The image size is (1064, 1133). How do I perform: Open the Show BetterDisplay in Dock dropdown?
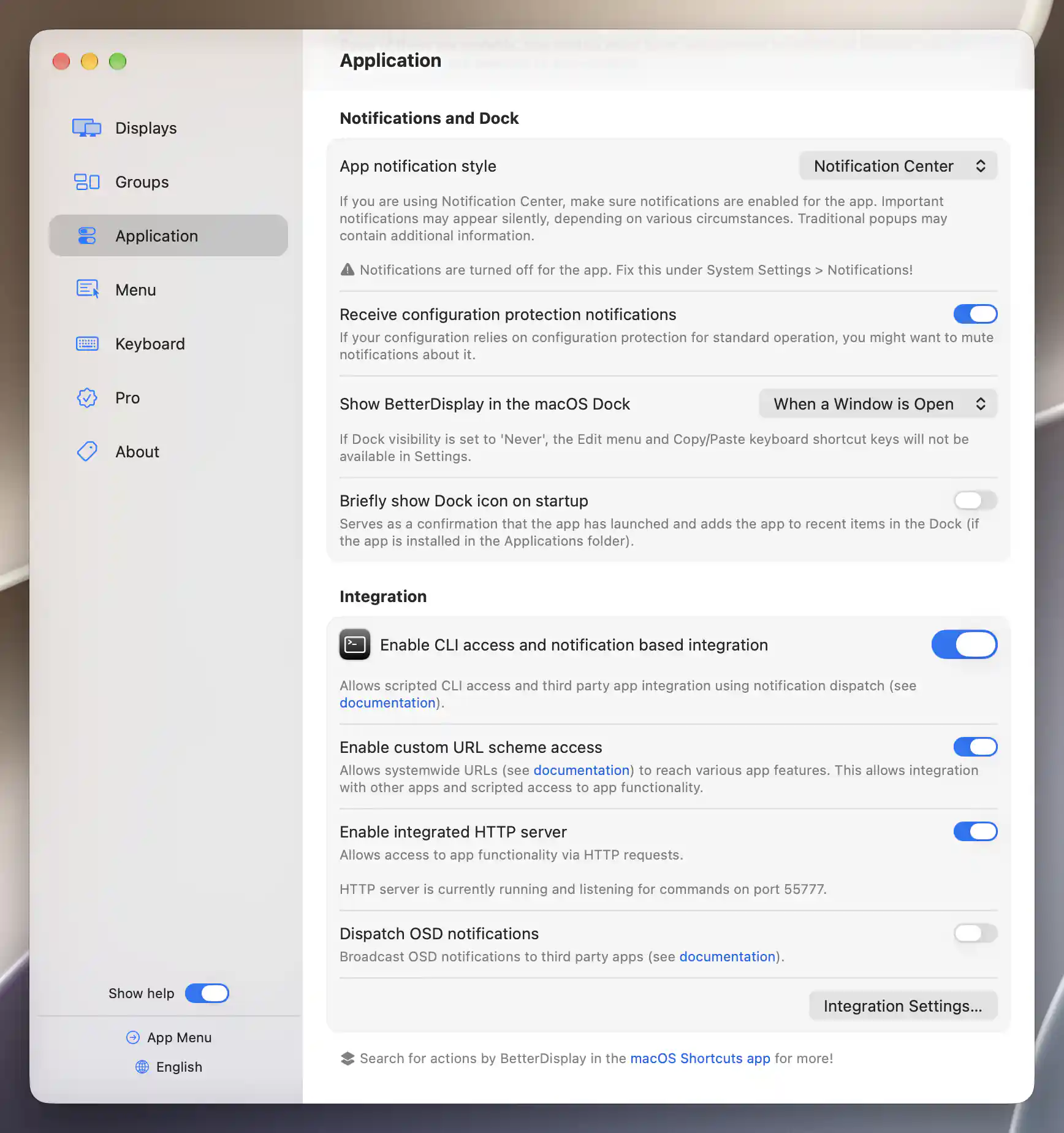coord(878,404)
